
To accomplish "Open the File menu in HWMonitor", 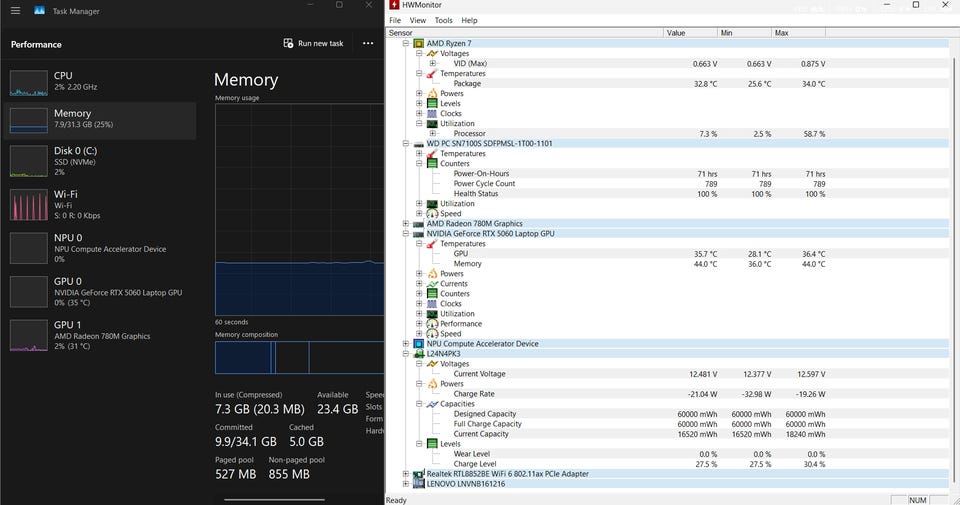I will pyautogui.click(x=395, y=20).
